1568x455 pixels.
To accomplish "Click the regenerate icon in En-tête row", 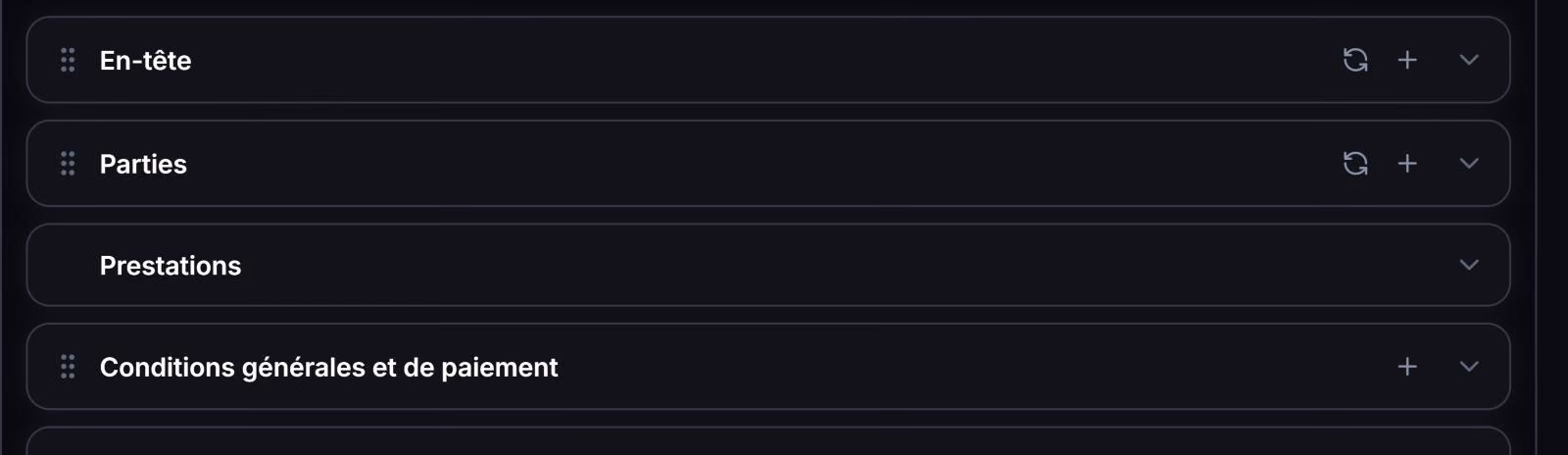I will pyautogui.click(x=1355, y=60).
